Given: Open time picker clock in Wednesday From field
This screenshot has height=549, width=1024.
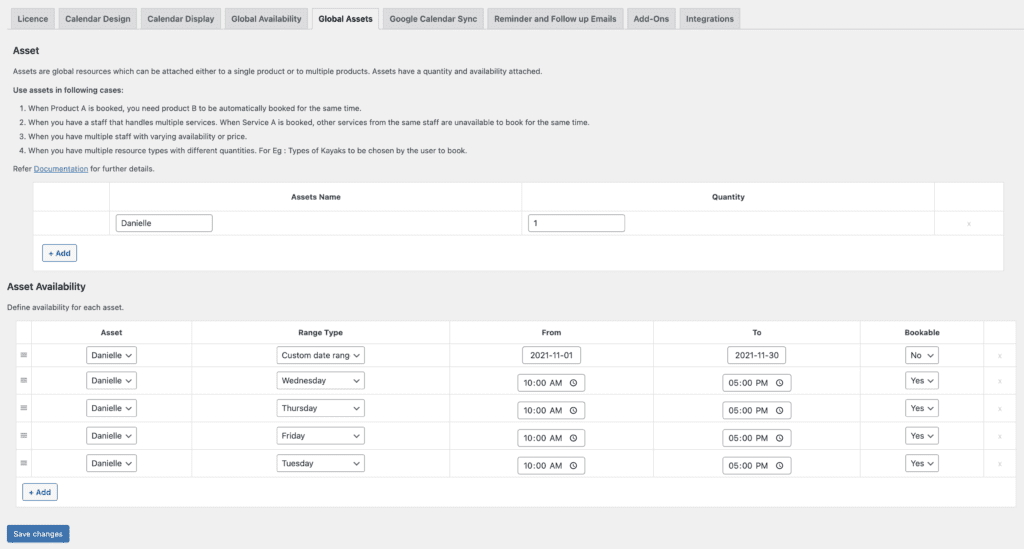Looking at the screenshot, I should tap(573, 383).
